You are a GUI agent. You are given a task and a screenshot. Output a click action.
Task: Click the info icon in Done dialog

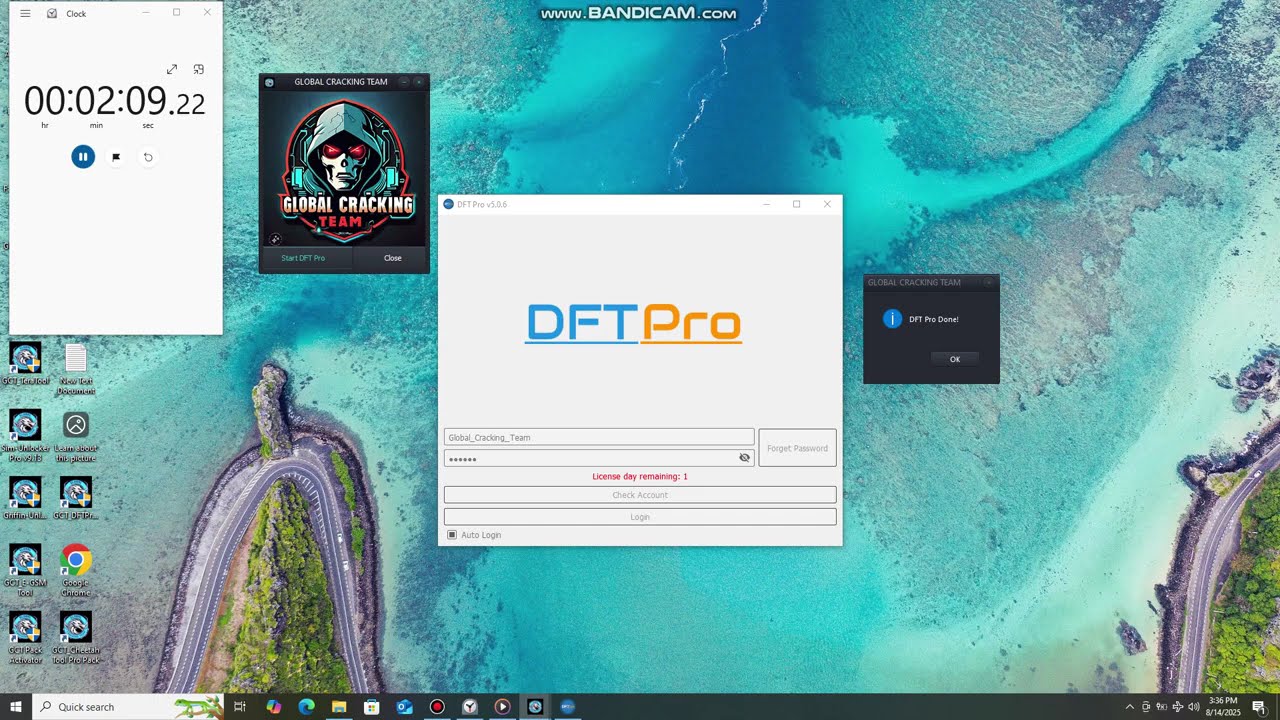coord(892,319)
